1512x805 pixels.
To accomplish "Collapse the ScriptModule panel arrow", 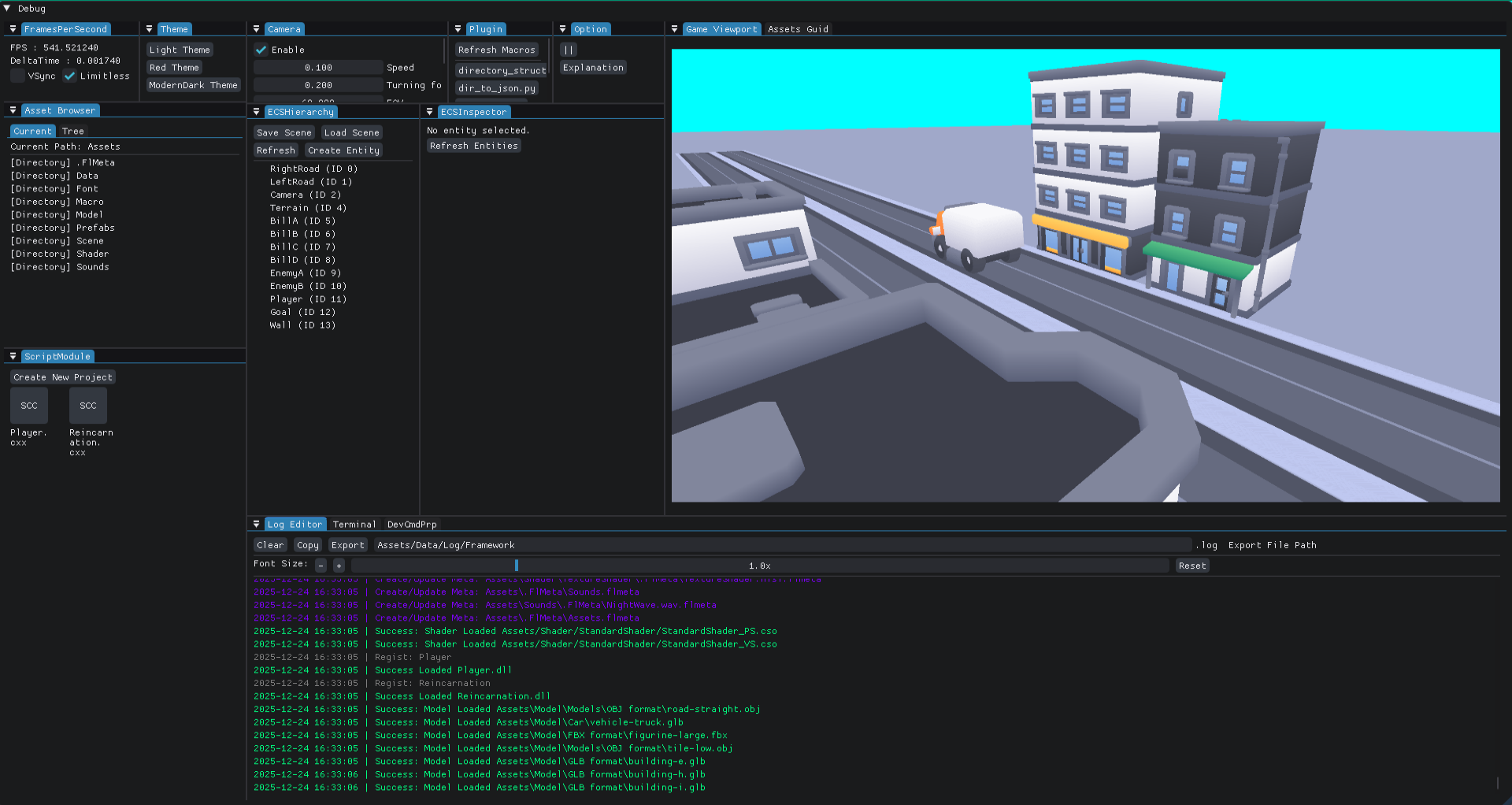I will click(x=13, y=357).
